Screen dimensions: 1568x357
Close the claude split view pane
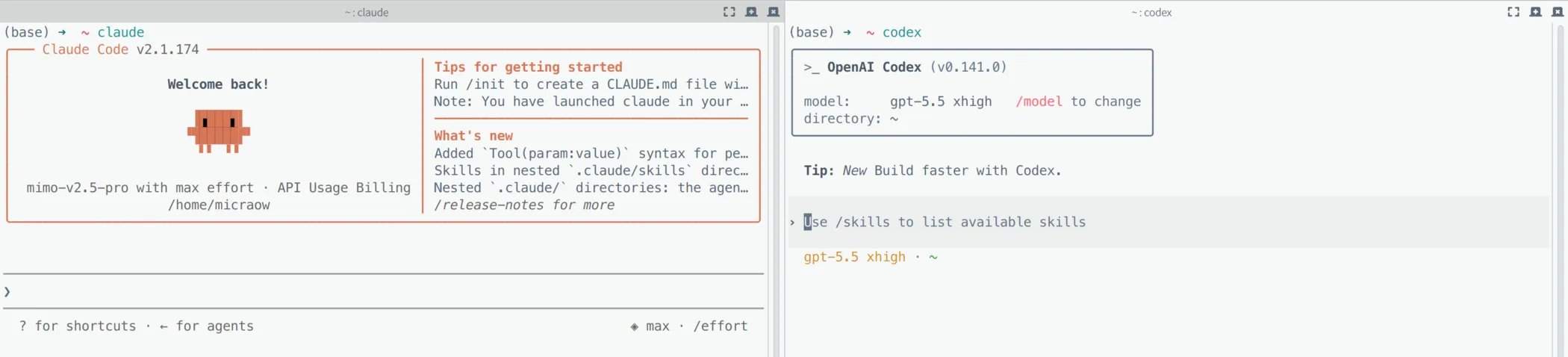(774, 12)
